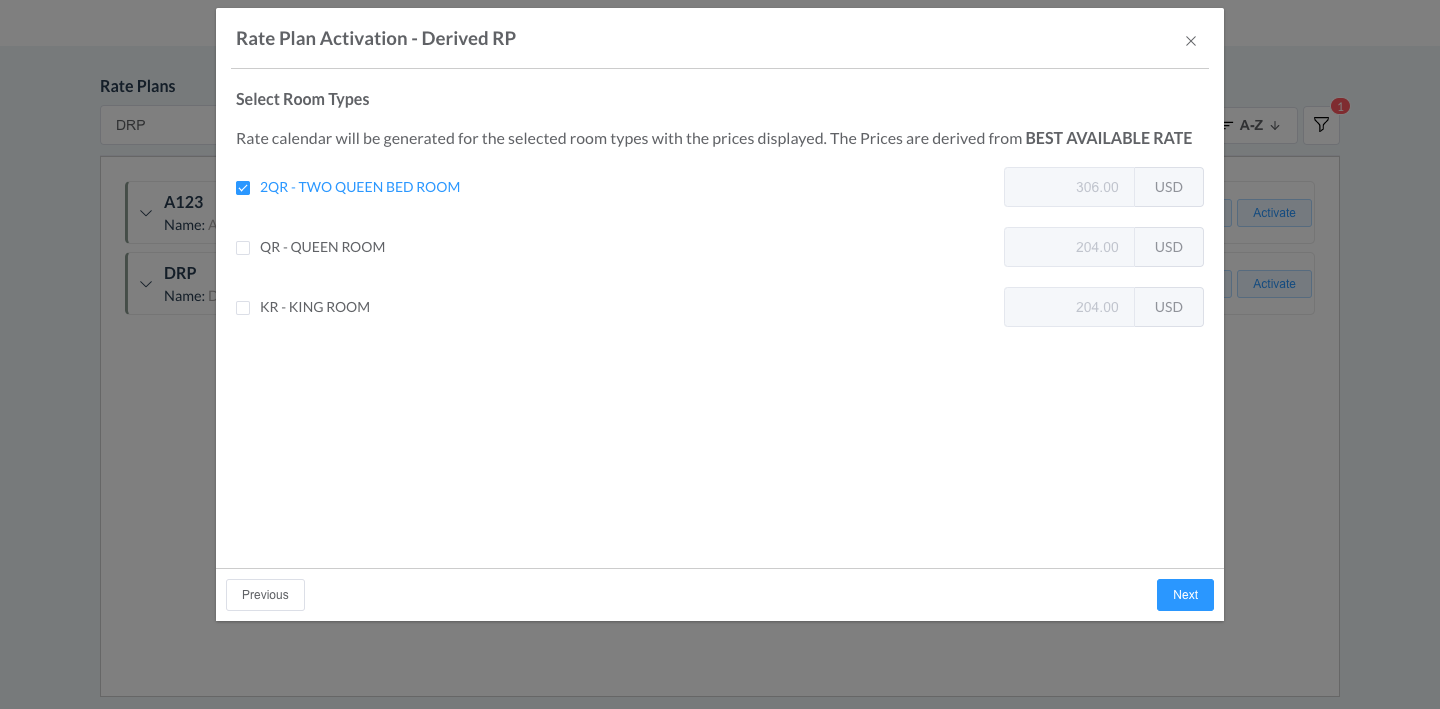Close the Rate Plan Activation dialog
The height and width of the screenshot is (709, 1440).
[1190, 41]
